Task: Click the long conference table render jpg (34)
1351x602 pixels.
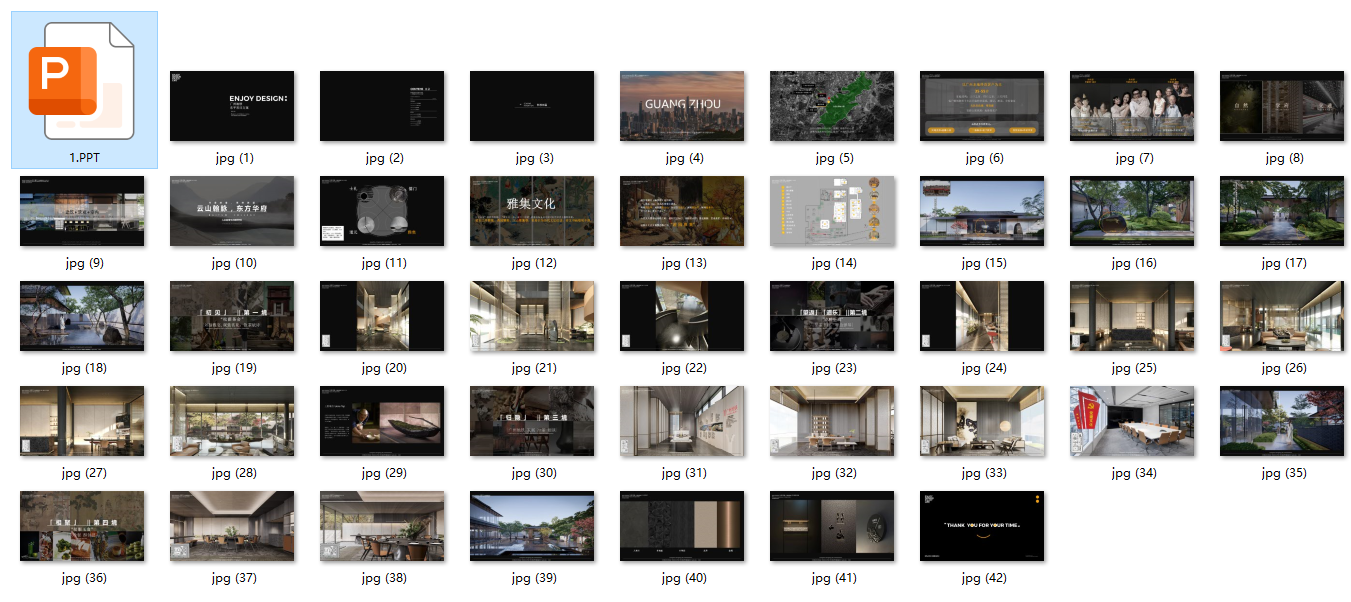Action: coord(1132,421)
